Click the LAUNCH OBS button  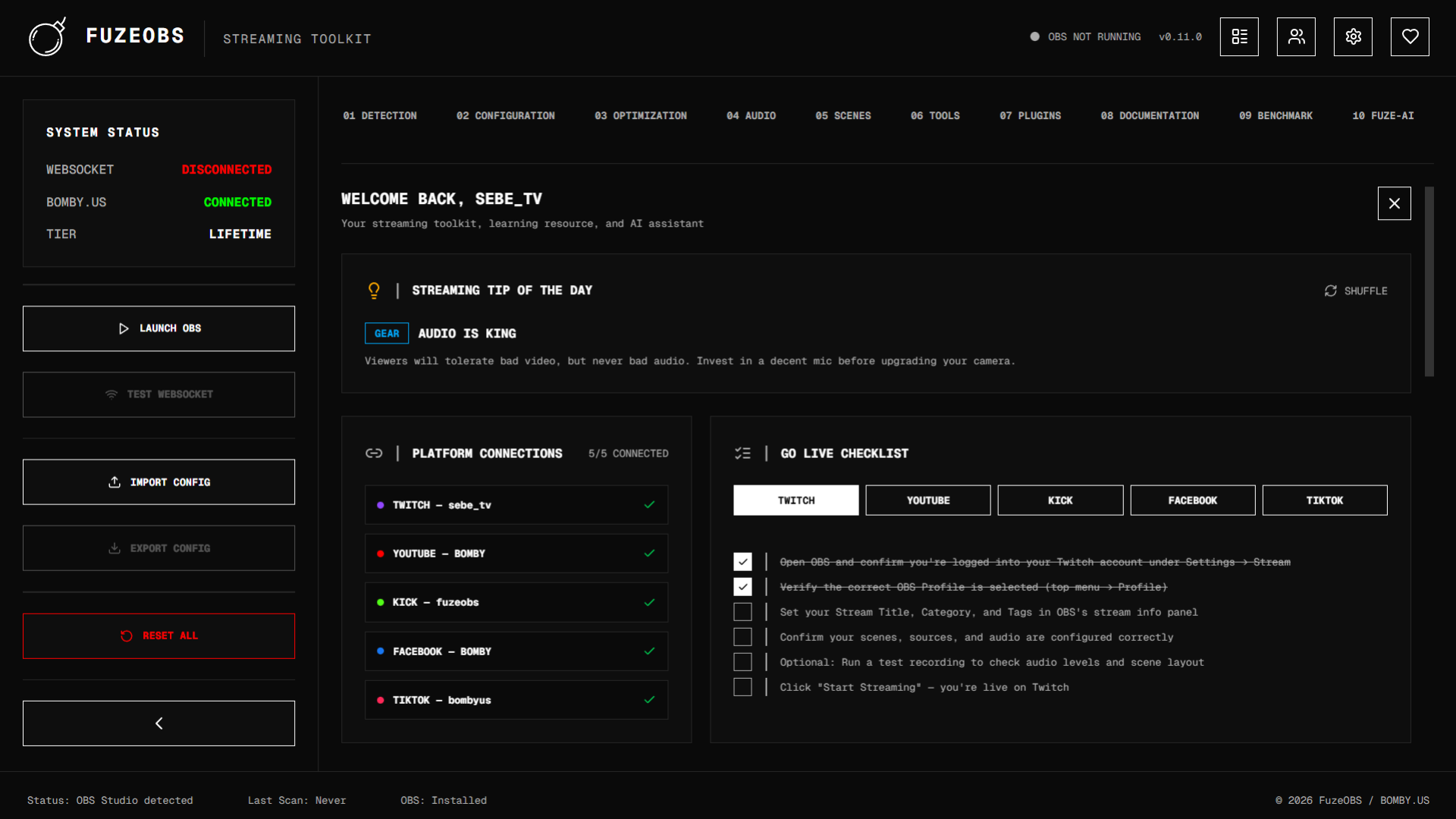[158, 328]
